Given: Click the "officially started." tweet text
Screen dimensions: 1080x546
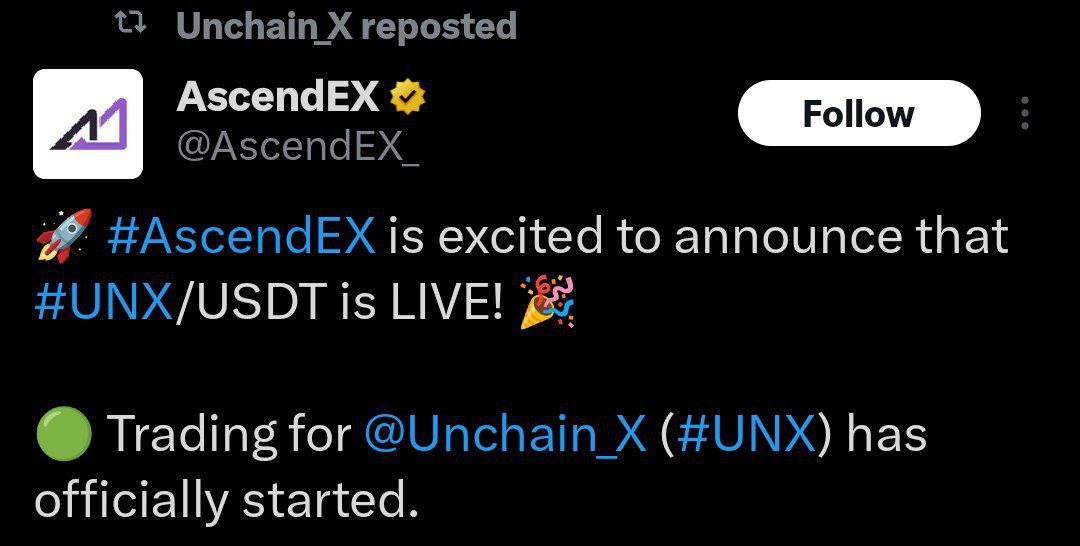Looking at the screenshot, I should (x=227, y=501).
